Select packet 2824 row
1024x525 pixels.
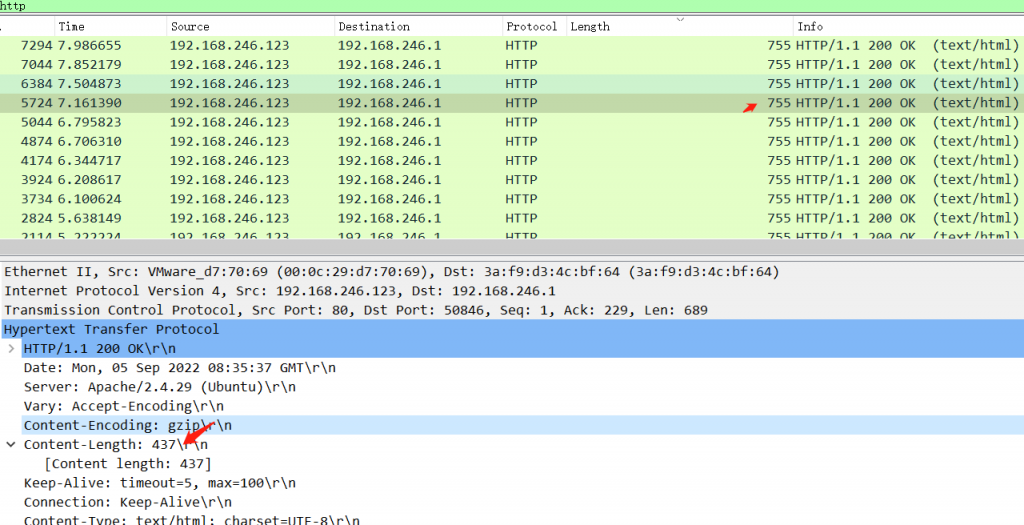tap(512, 218)
